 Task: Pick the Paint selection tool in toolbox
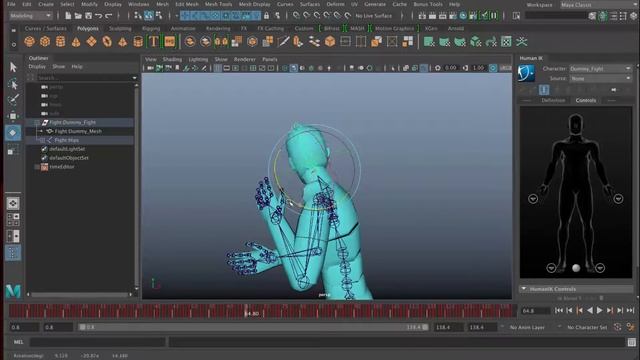coord(13,100)
